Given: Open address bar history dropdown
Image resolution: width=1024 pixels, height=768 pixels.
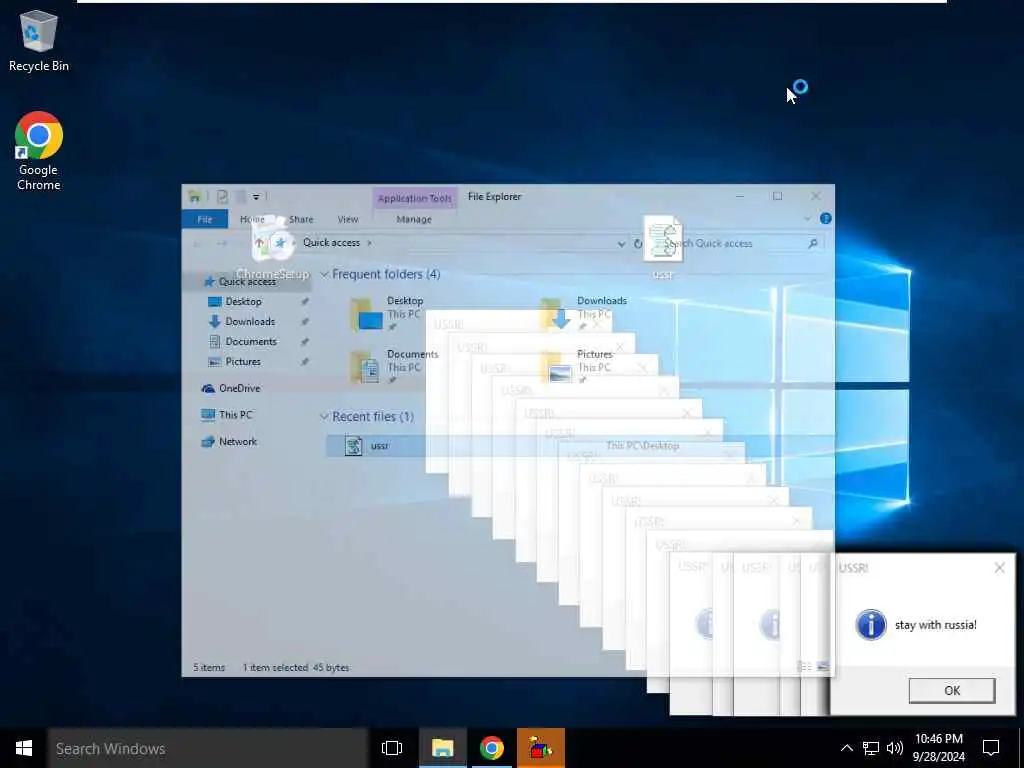Looking at the screenshot, I should tap(621, 244).
